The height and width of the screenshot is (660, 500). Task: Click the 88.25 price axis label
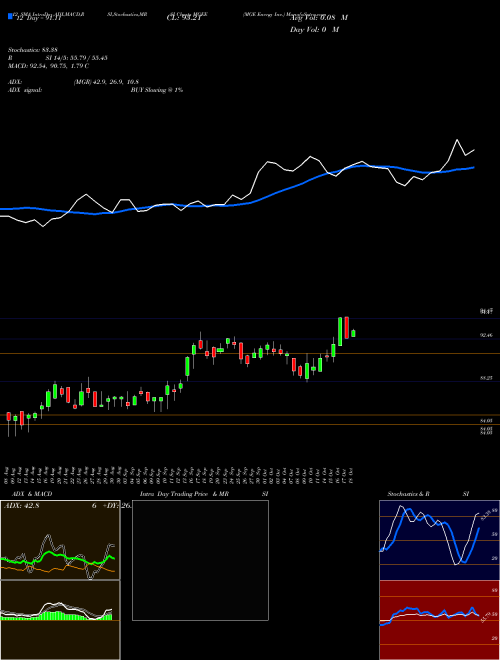click(486, 378)
